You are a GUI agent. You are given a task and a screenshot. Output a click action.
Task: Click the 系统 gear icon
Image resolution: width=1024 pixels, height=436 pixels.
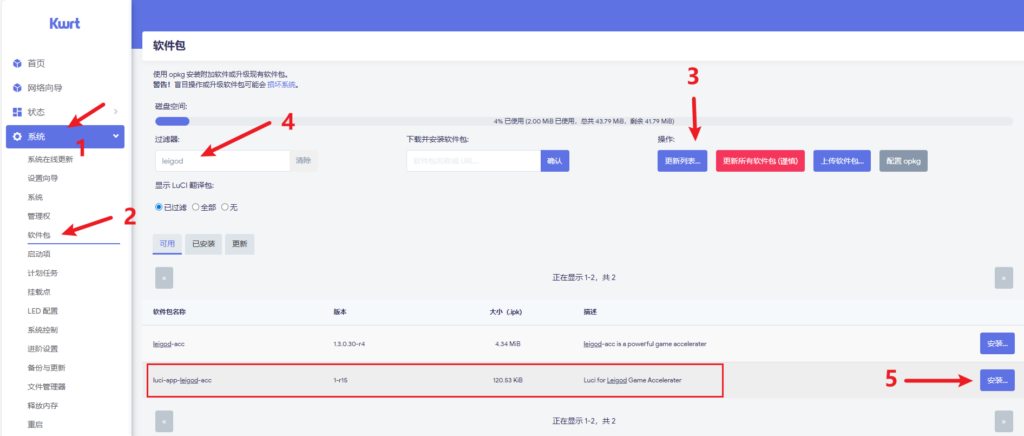(17, 136)
